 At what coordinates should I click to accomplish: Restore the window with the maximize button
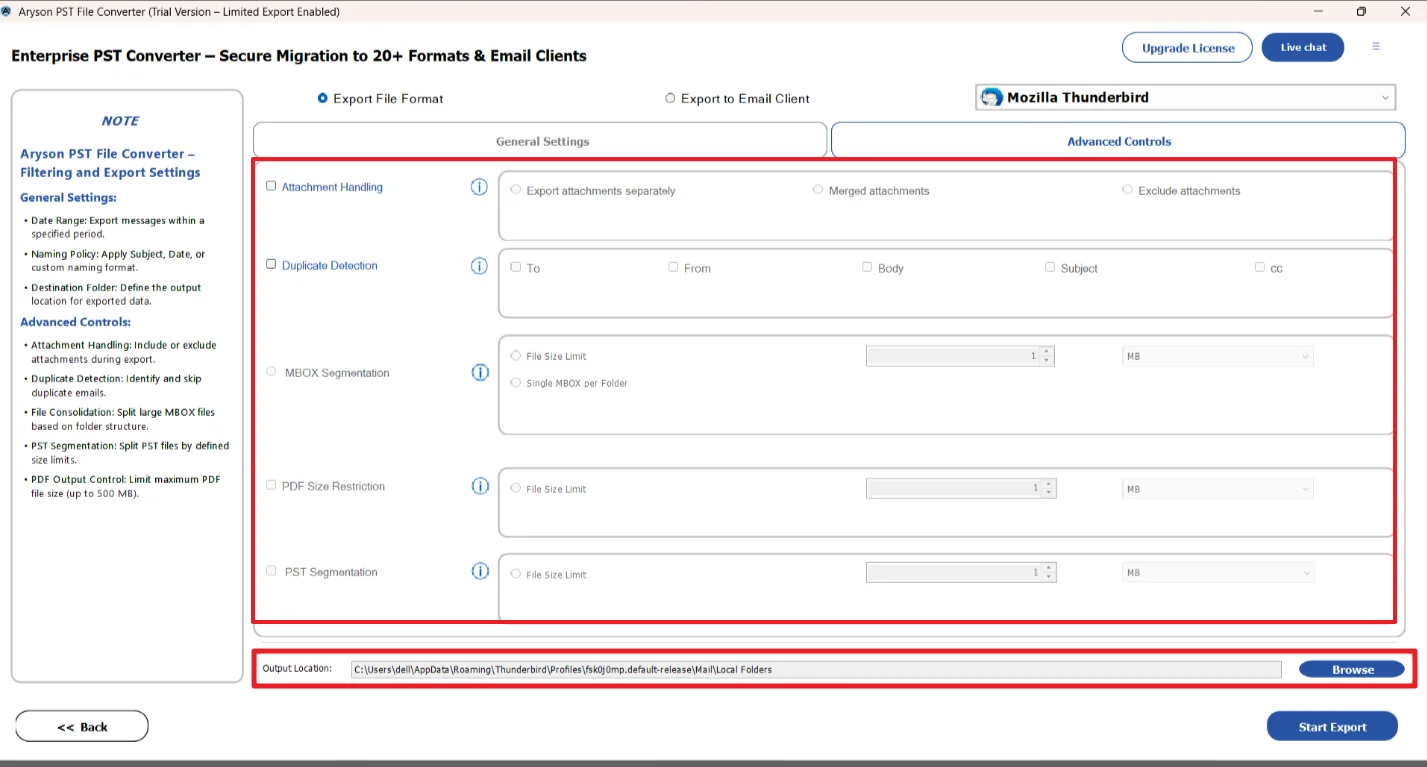click(1361, 12)
